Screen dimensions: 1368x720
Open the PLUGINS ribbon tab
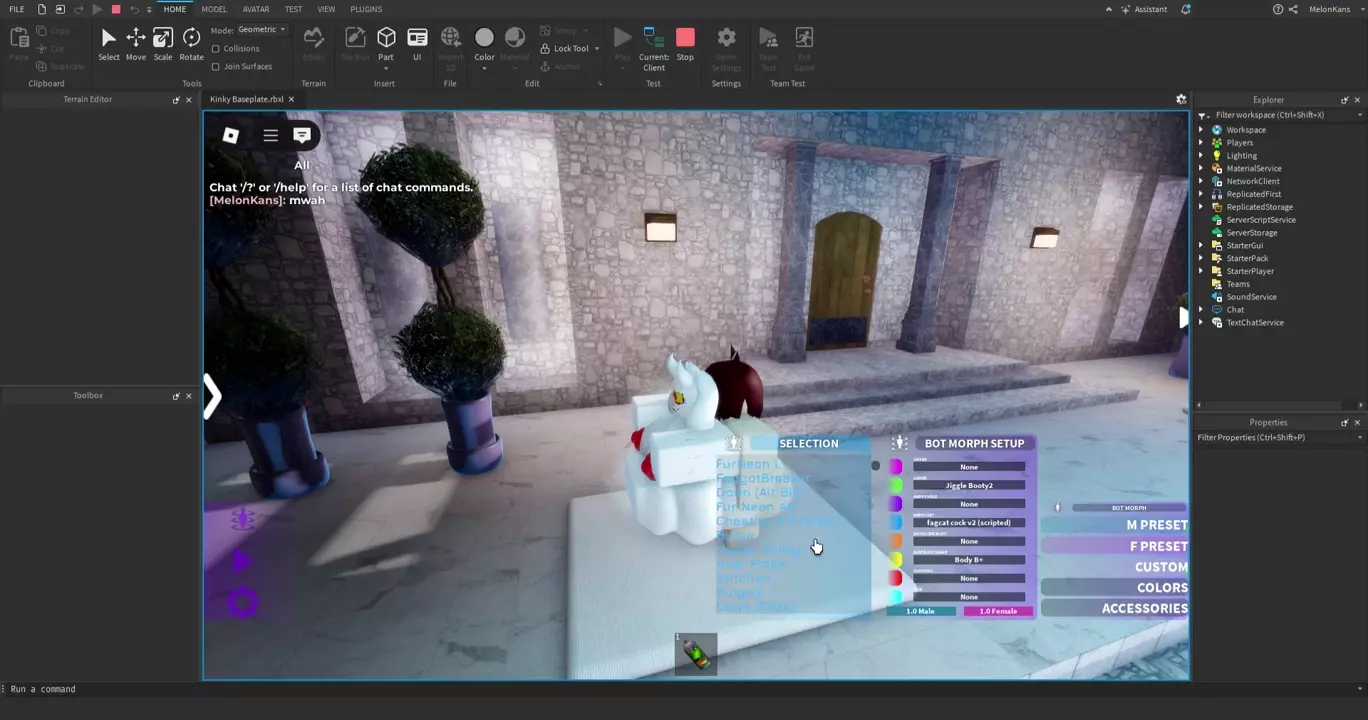point(366,9)
